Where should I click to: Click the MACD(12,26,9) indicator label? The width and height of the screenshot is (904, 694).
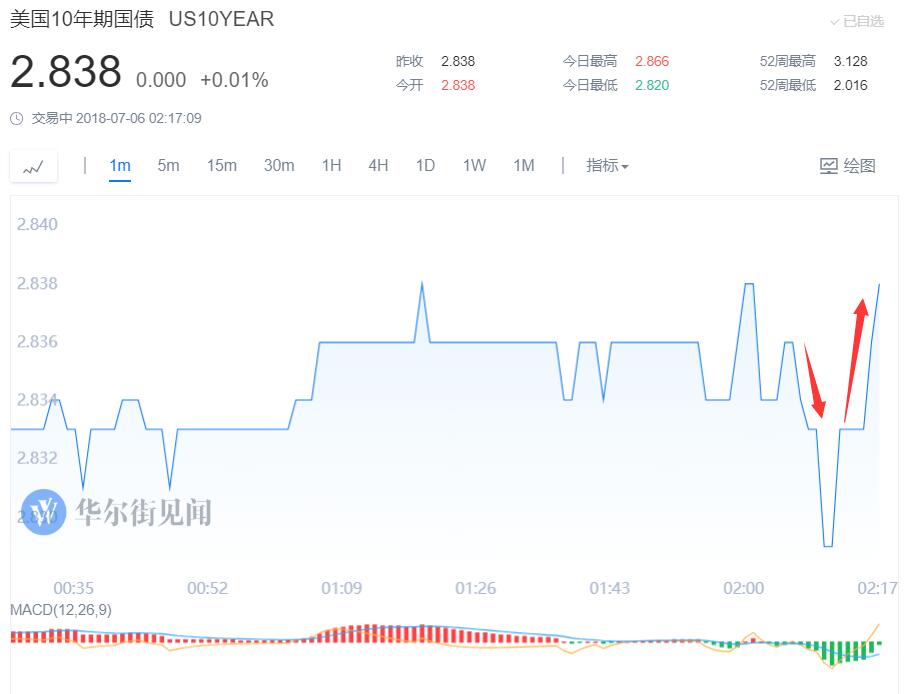61,610
